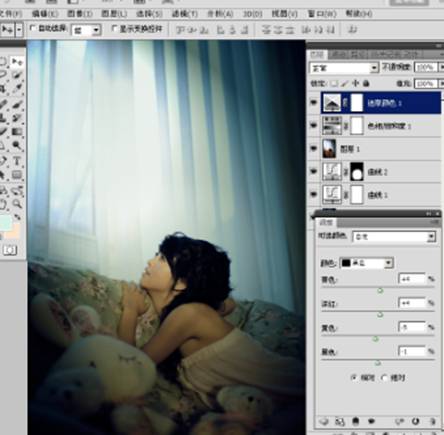
Task: Open the selective color preset dropdown
Action: 394,237
